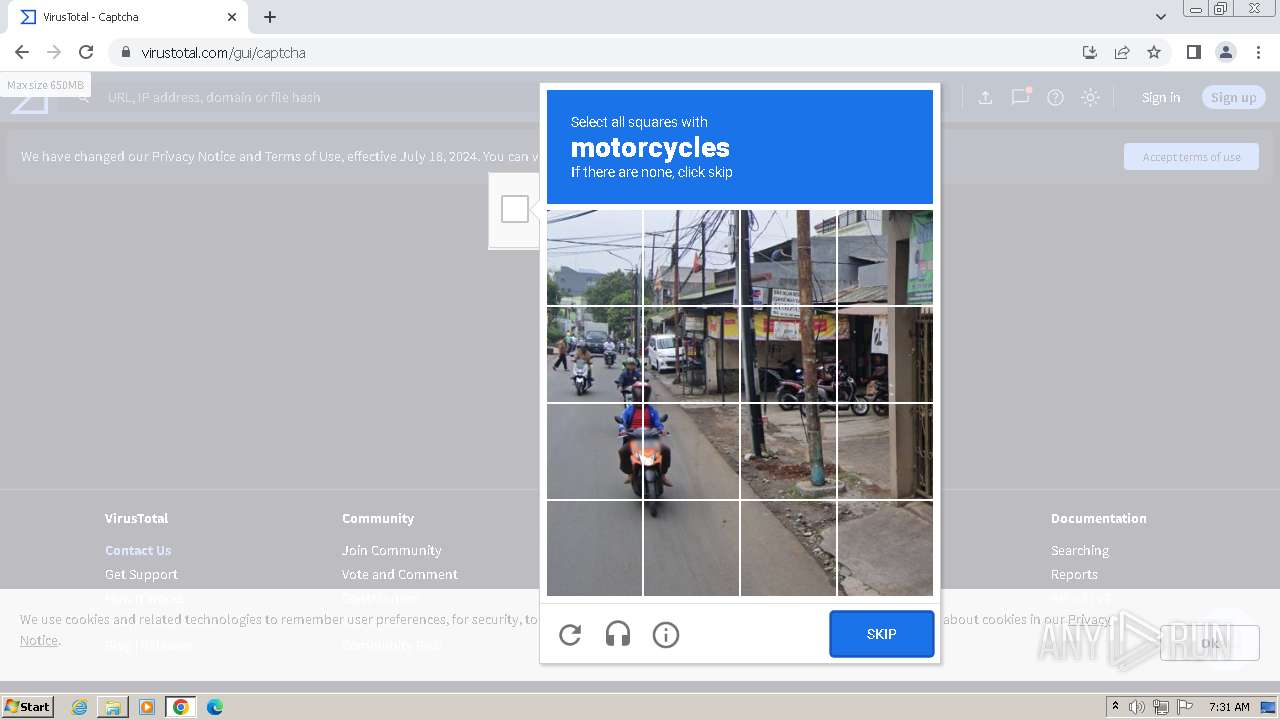Toggle the light/dark theme sun icon
This screenshot has width=1280, height=720.
[x=1091, y=97]
